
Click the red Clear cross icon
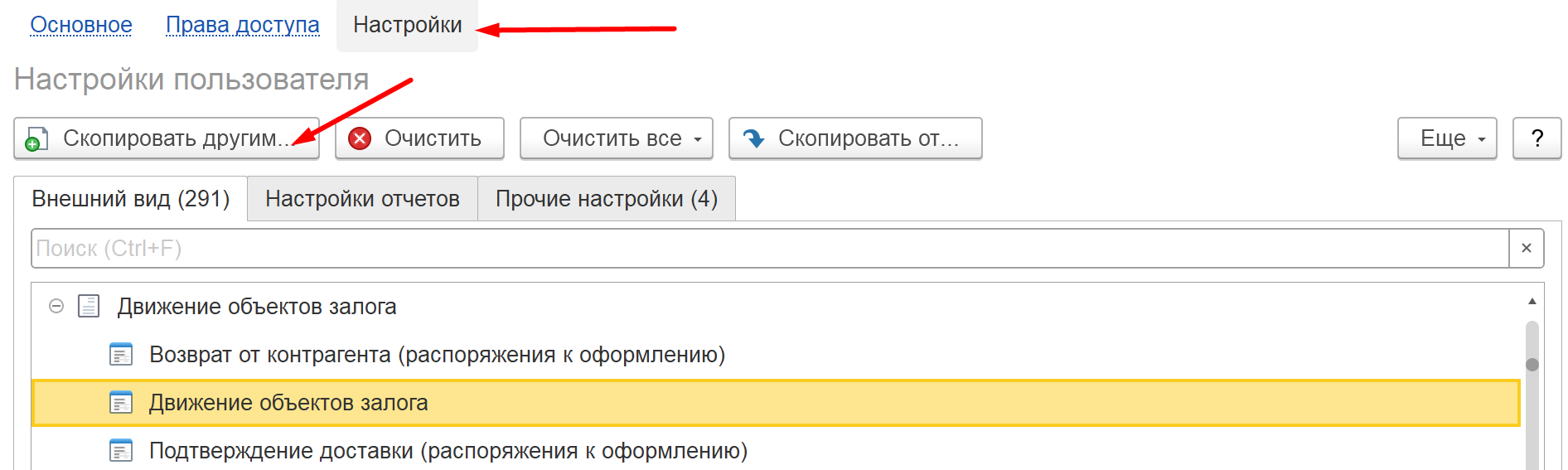360,138
